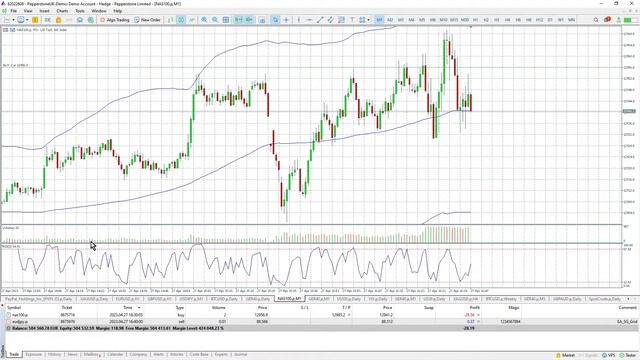This screenshot has width=640, height=360.
Task: Open the BTCUSD.p,Weekly chart tab
Action: 501,299
